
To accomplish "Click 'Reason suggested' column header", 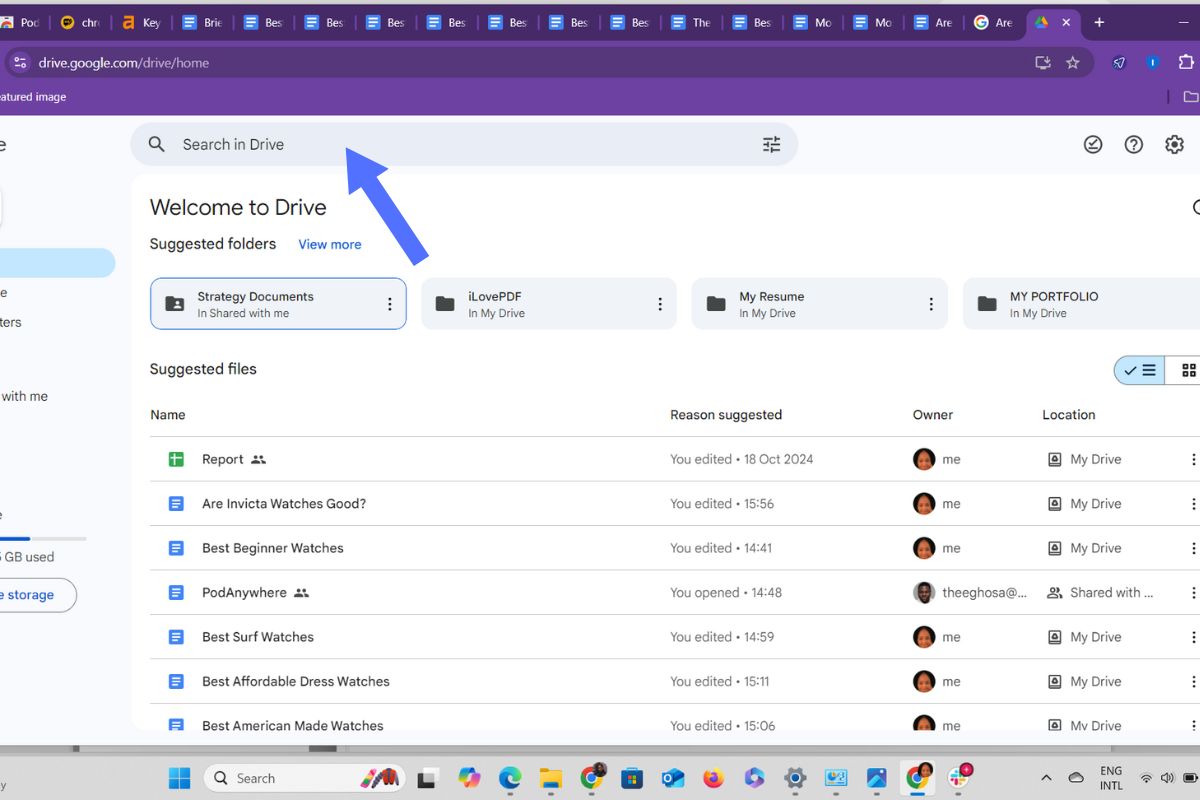I will pyautogui.click(x=726, y=415).
